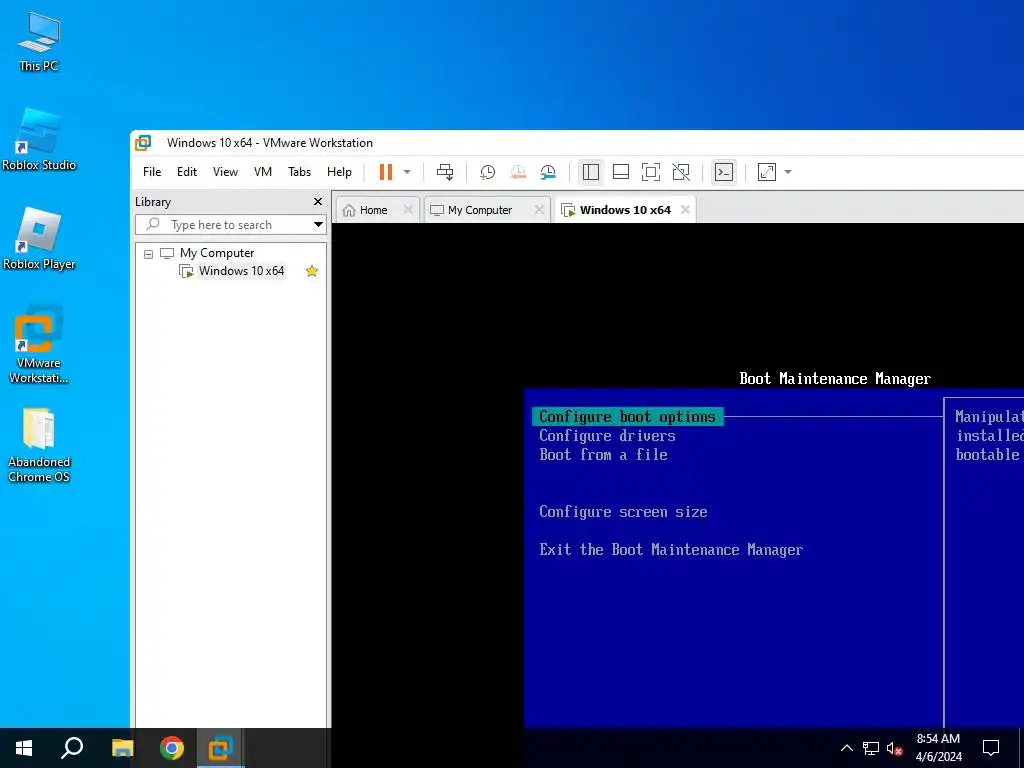1024x768 pixels.
Task: Click VMware Workstation taskbar button
Action: point(221,748)
